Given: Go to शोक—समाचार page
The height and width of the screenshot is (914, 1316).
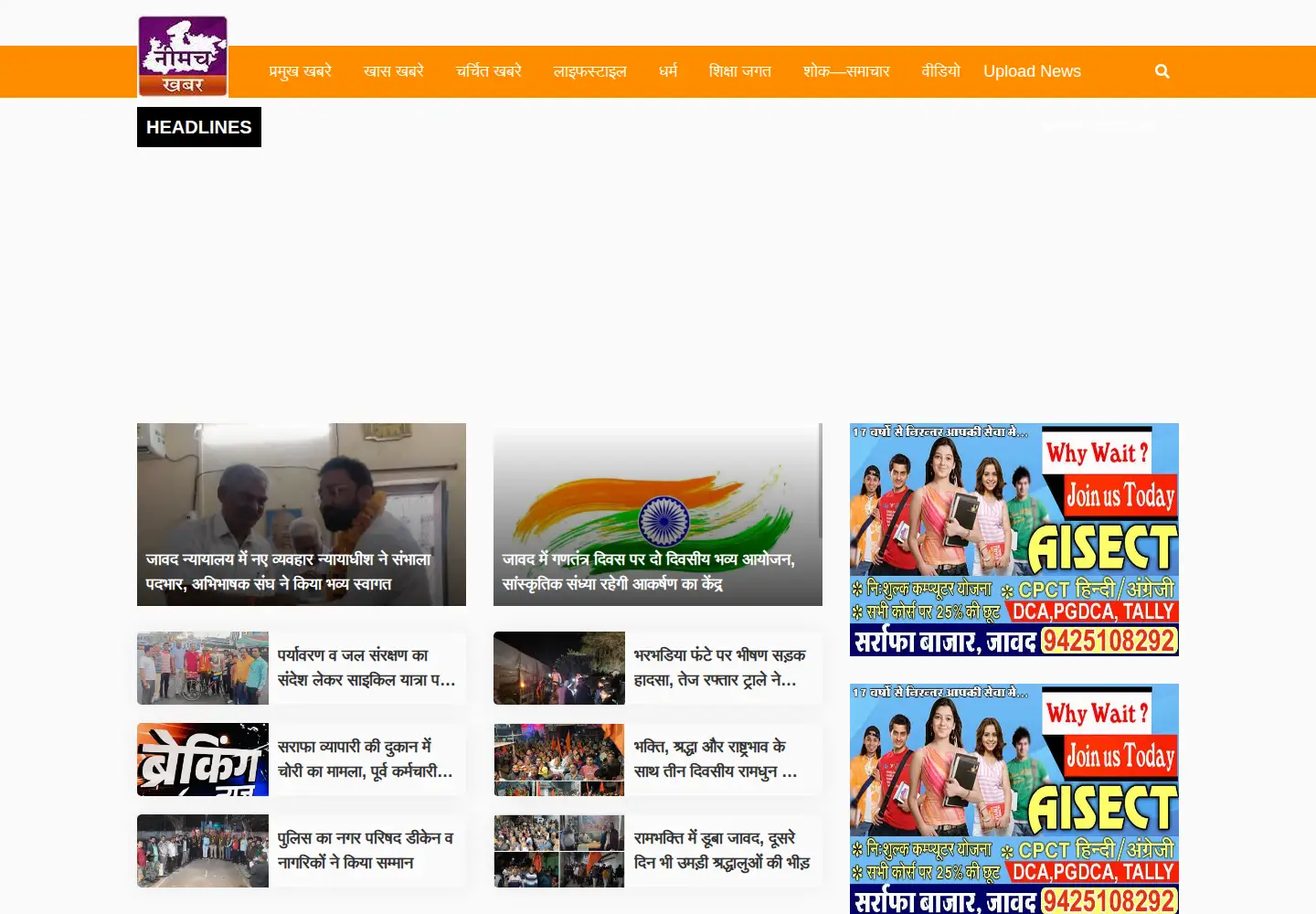Looking at the screenshot, I should 846,71.
